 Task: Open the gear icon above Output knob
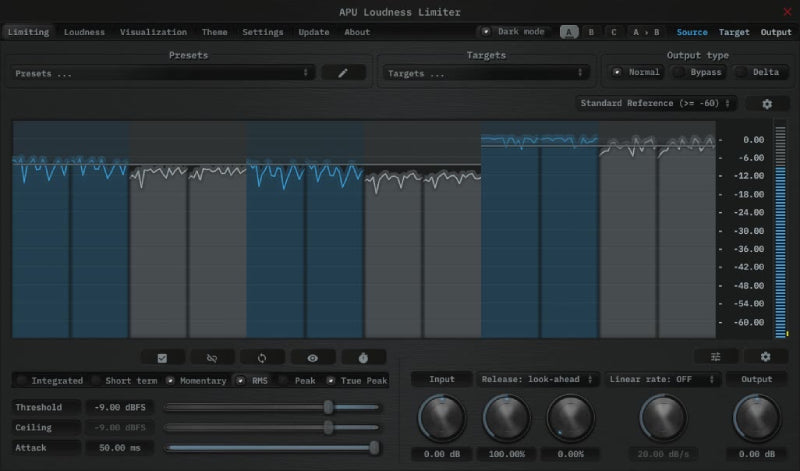tap(765, 356)
